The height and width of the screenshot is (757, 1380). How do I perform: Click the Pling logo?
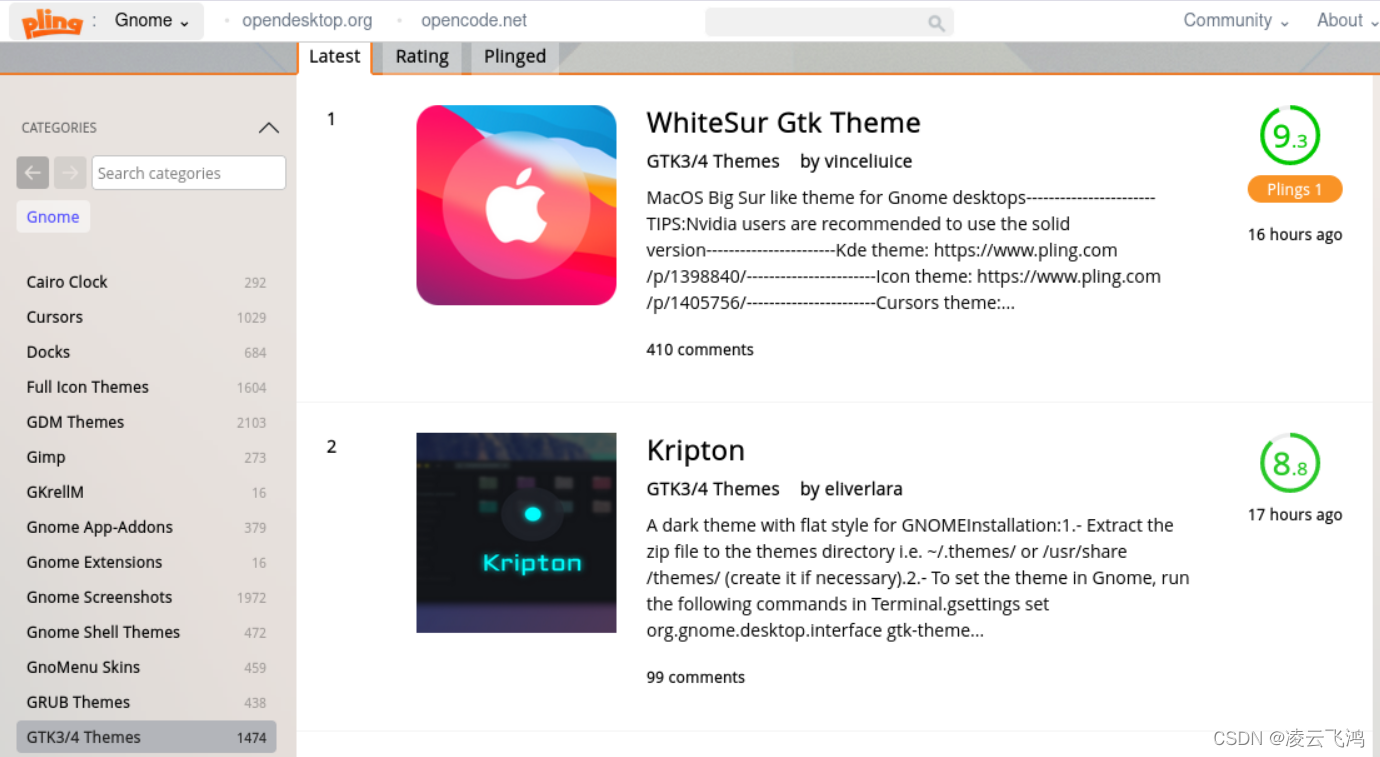[x=52, y=21]
